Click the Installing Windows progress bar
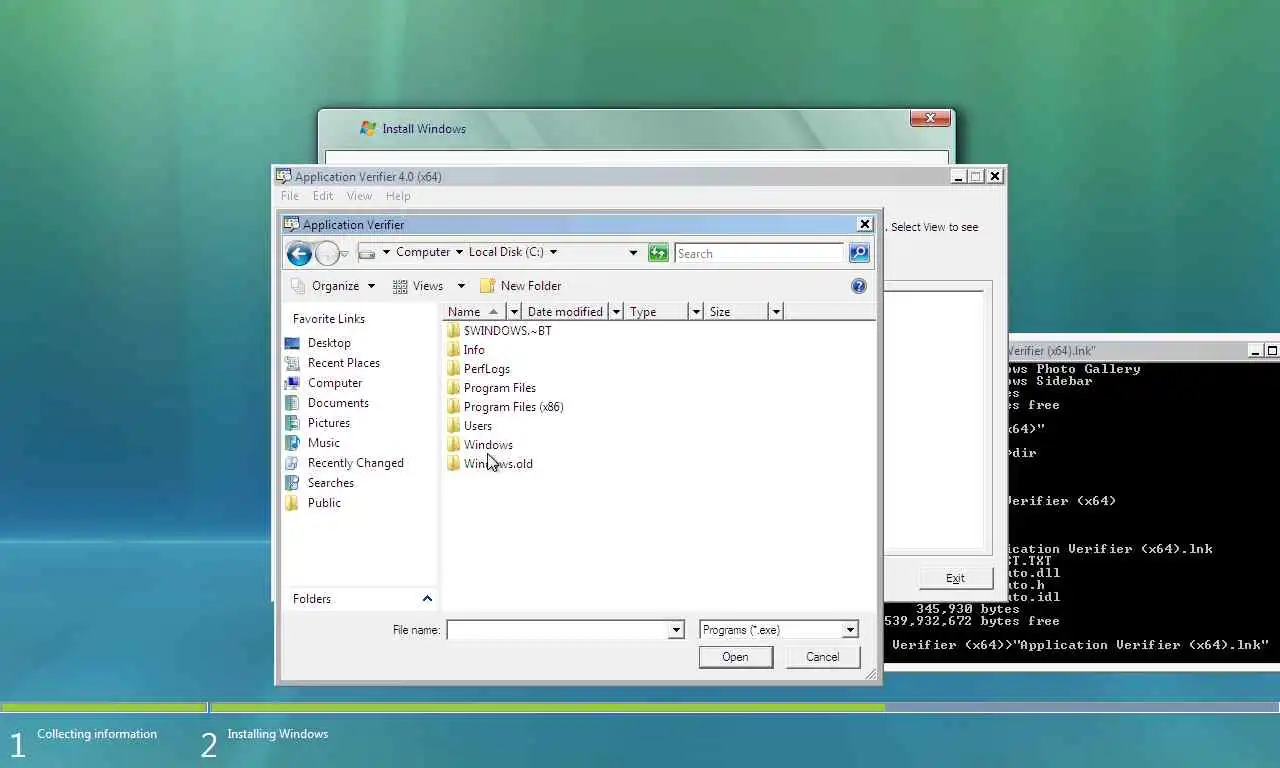Screen dimensions: 1280x768 (745, 707)
